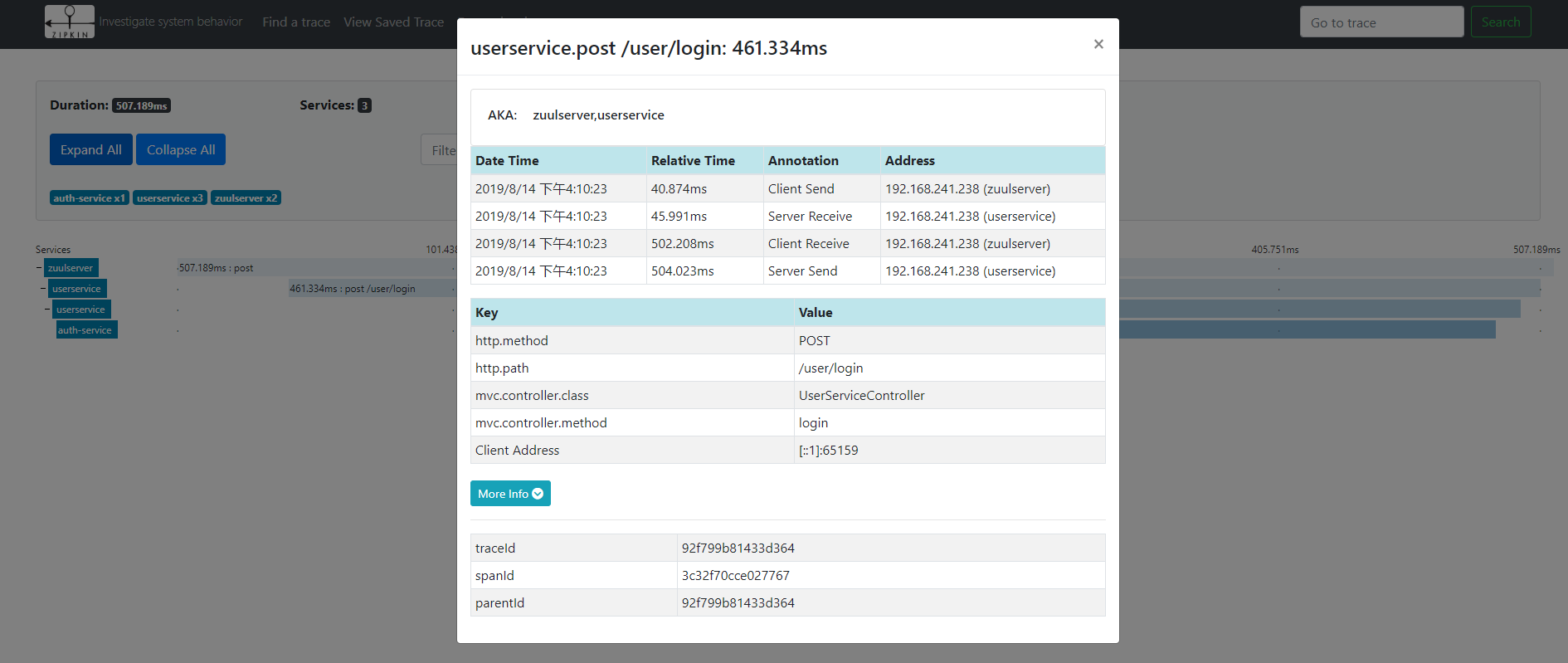Select the auth-service x1 badge
The height and width of the screenshot is (663, 1568).
tap(90, 198)
